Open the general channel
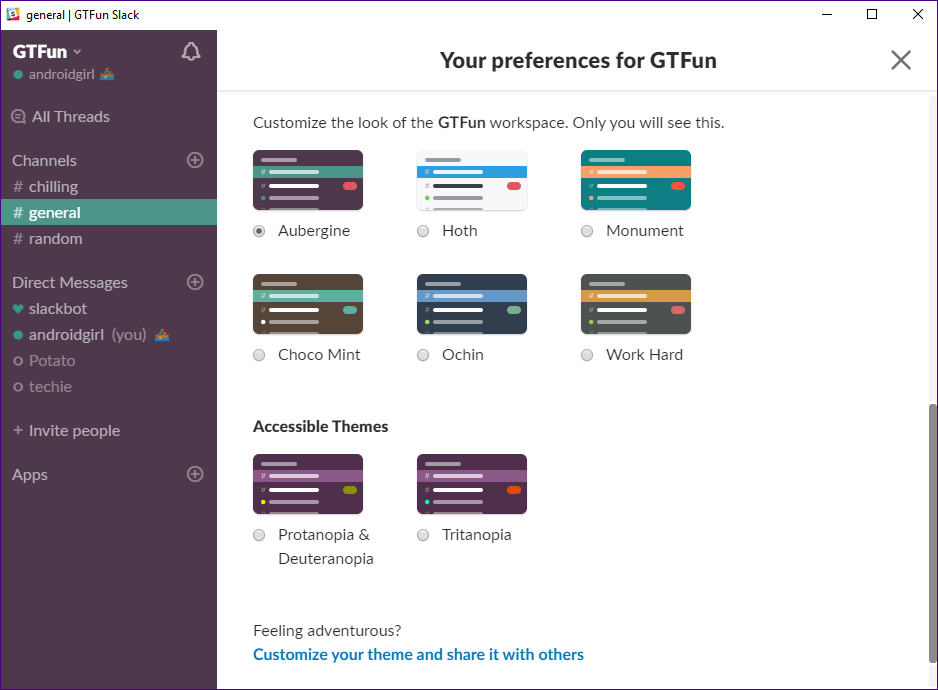Screen dimensions: 938x690 [108, 212]
